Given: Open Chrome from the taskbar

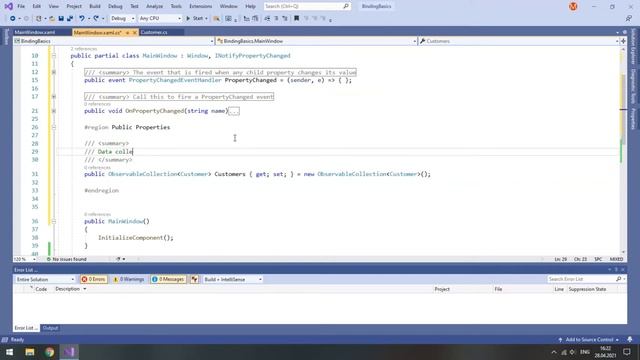Looking at the screenshot, I should 49,352.
